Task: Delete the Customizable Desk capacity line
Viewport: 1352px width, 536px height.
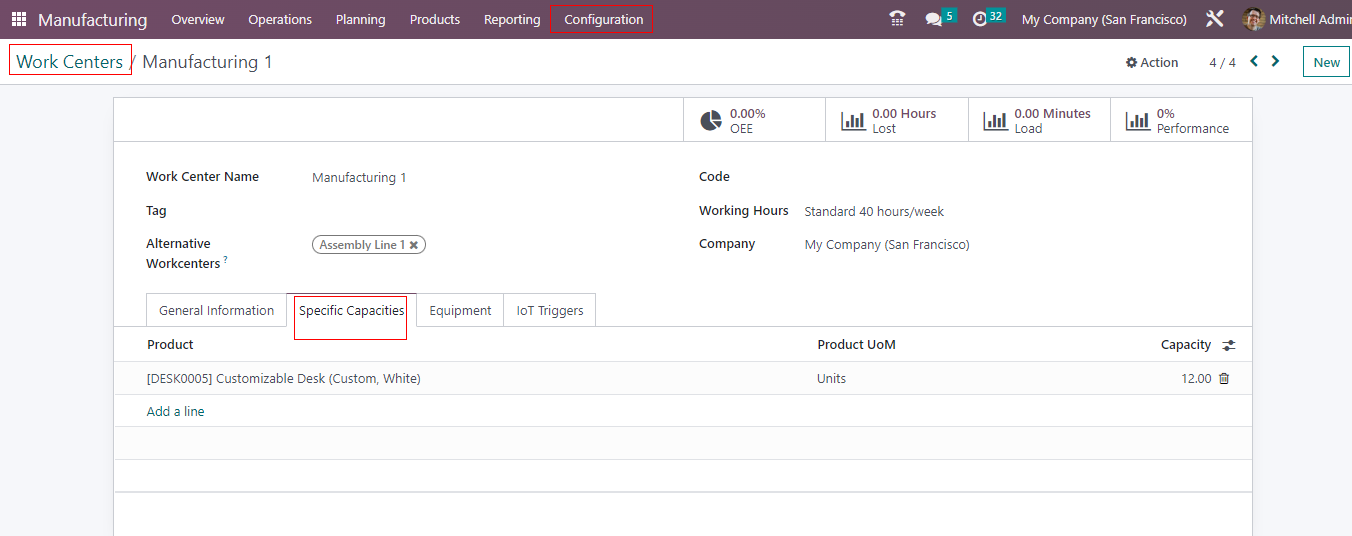Action: (1224, 379)
